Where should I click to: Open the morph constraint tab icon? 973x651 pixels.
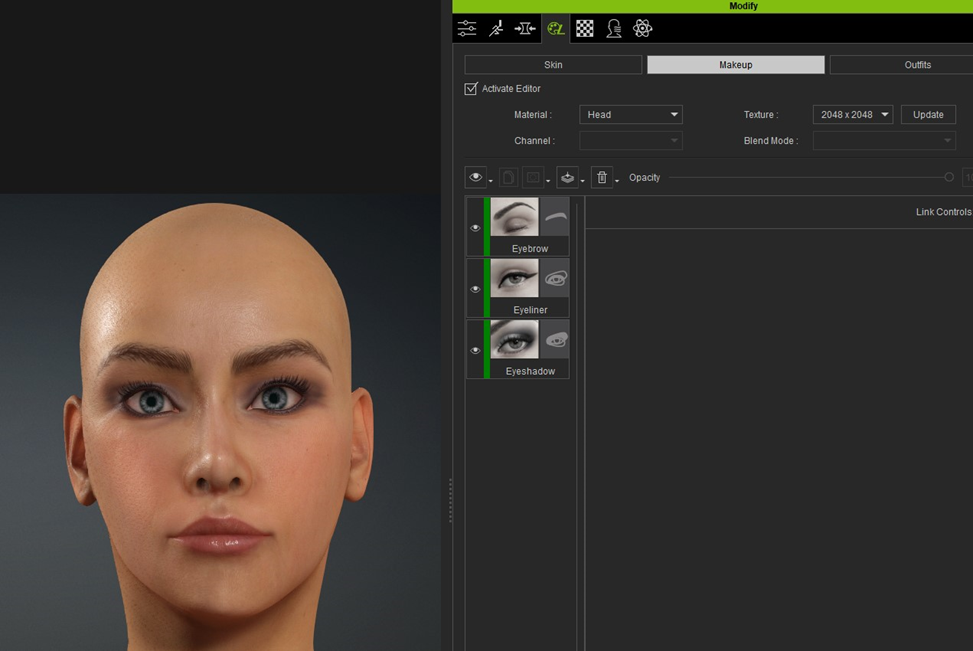[525, 29]
